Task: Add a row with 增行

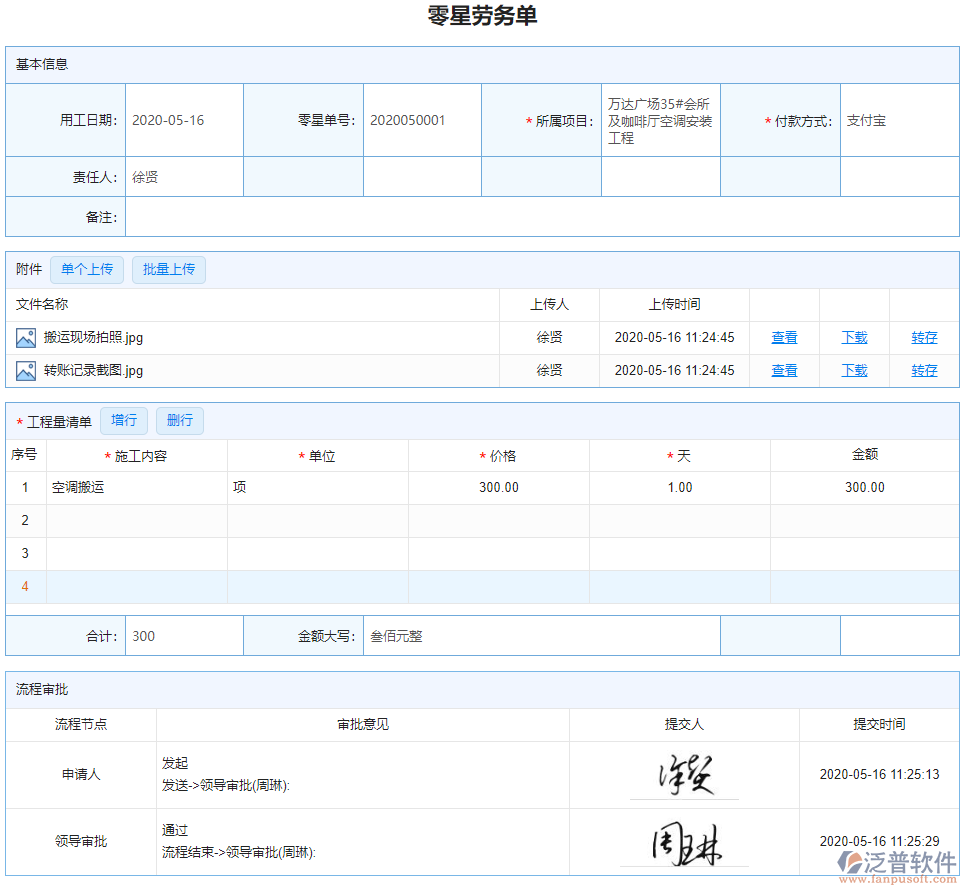Action: click(x=124, y=421)
